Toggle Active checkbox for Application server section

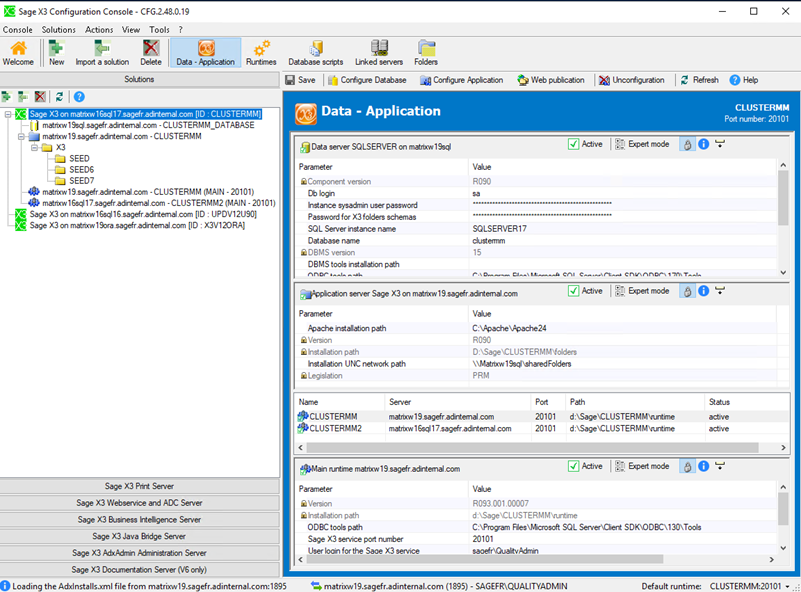[574, 291]
